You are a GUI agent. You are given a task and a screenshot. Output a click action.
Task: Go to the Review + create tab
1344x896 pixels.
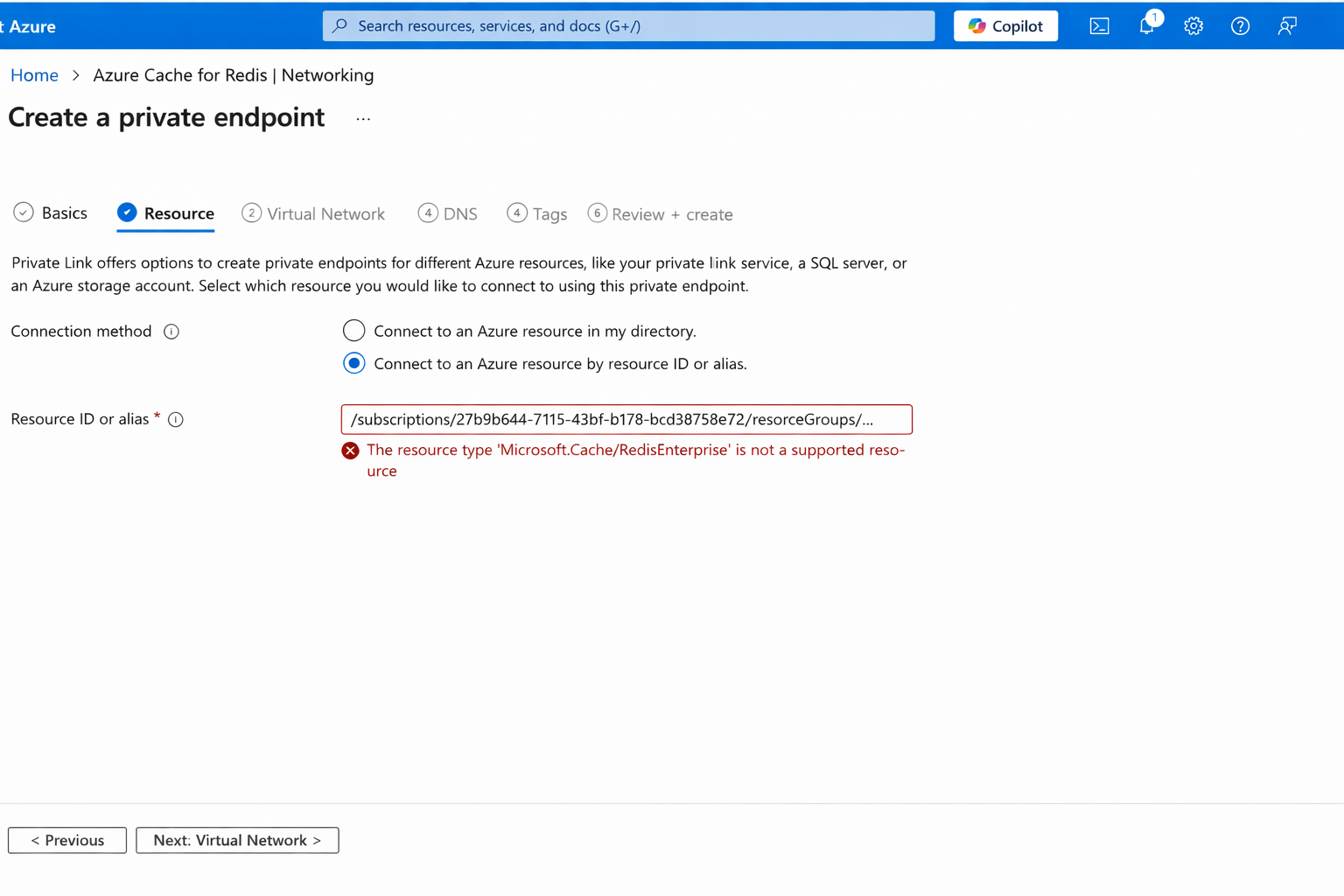661,213
